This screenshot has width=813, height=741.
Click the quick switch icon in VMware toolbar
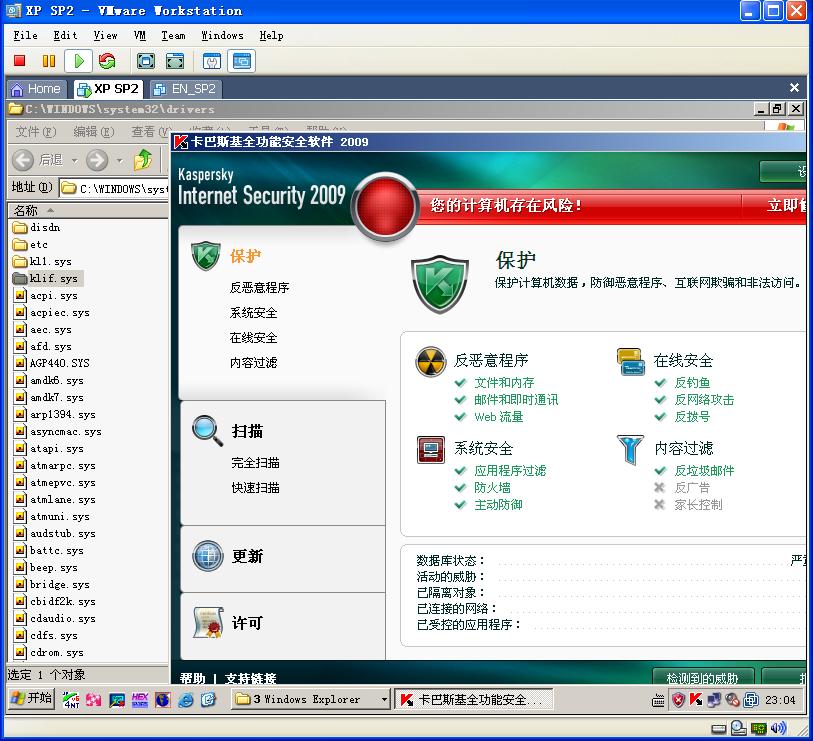click(x=175, y=61)
